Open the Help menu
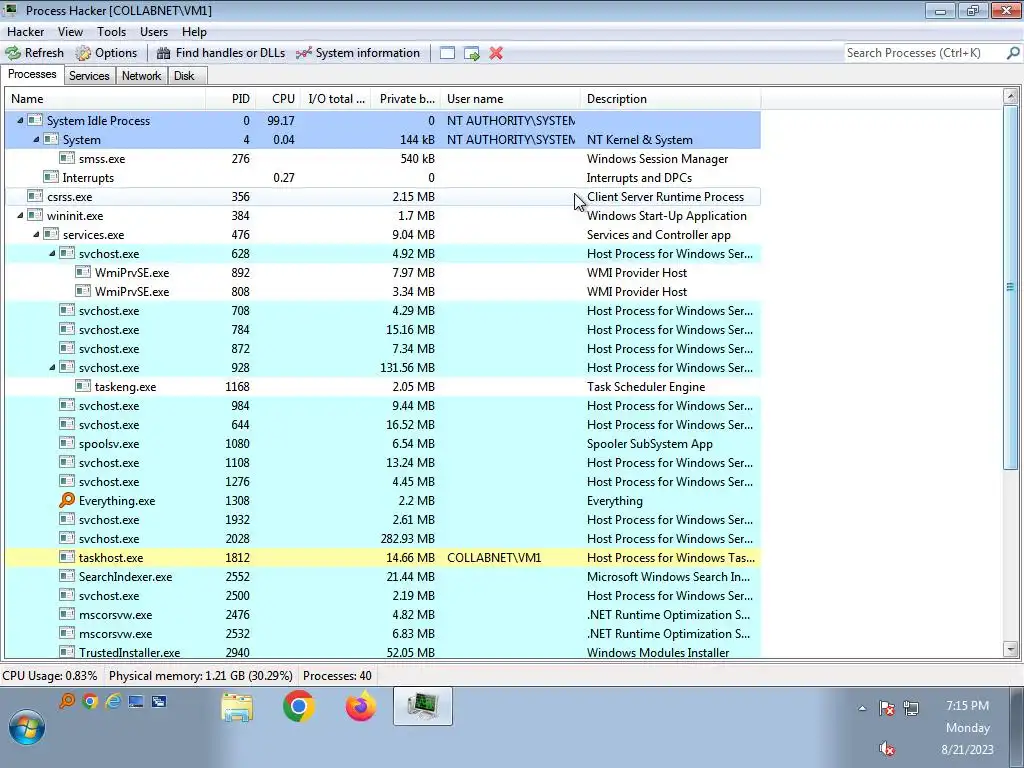 (x=194, y=31)
